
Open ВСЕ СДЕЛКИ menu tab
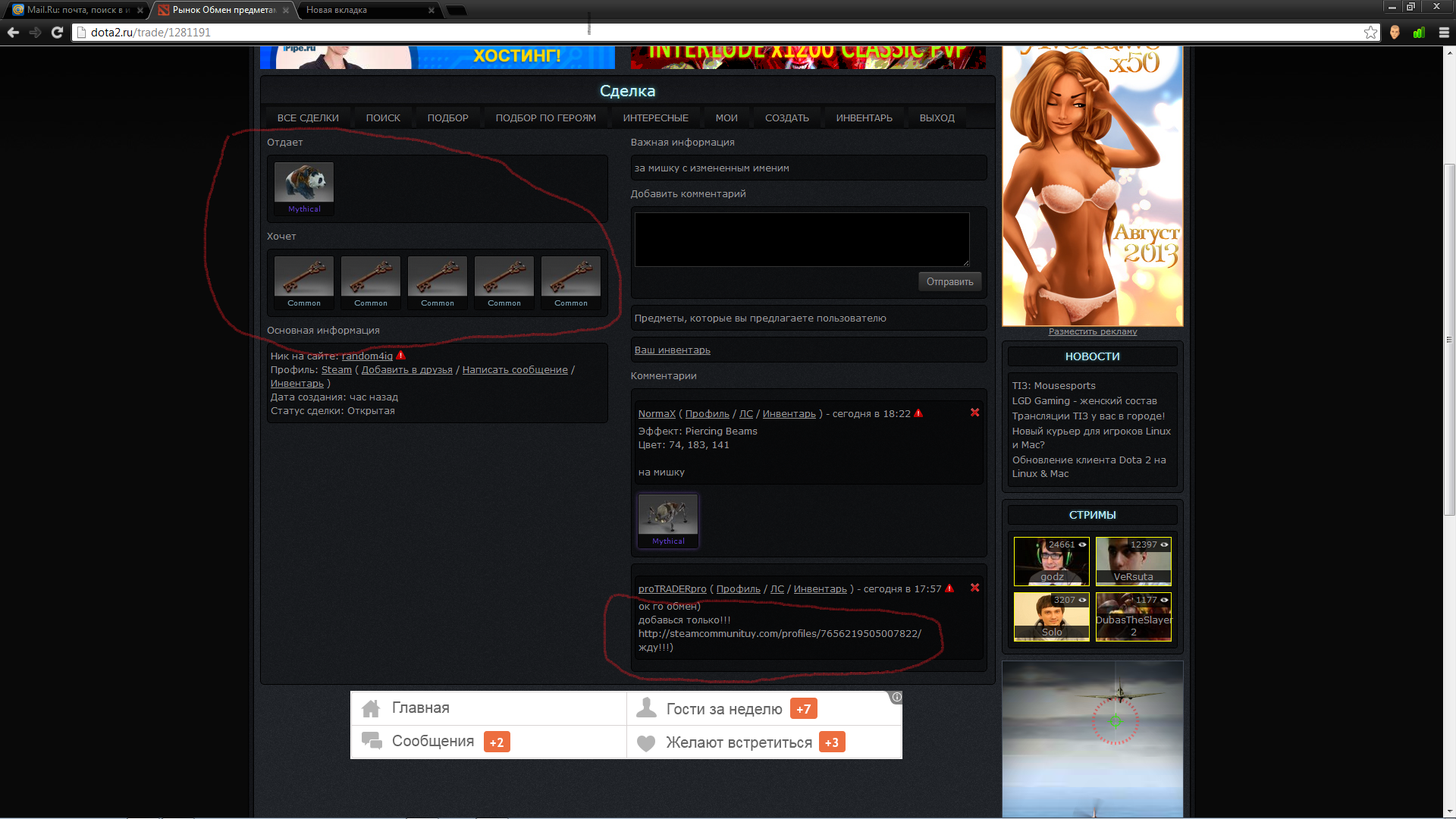tap(308, 118)
